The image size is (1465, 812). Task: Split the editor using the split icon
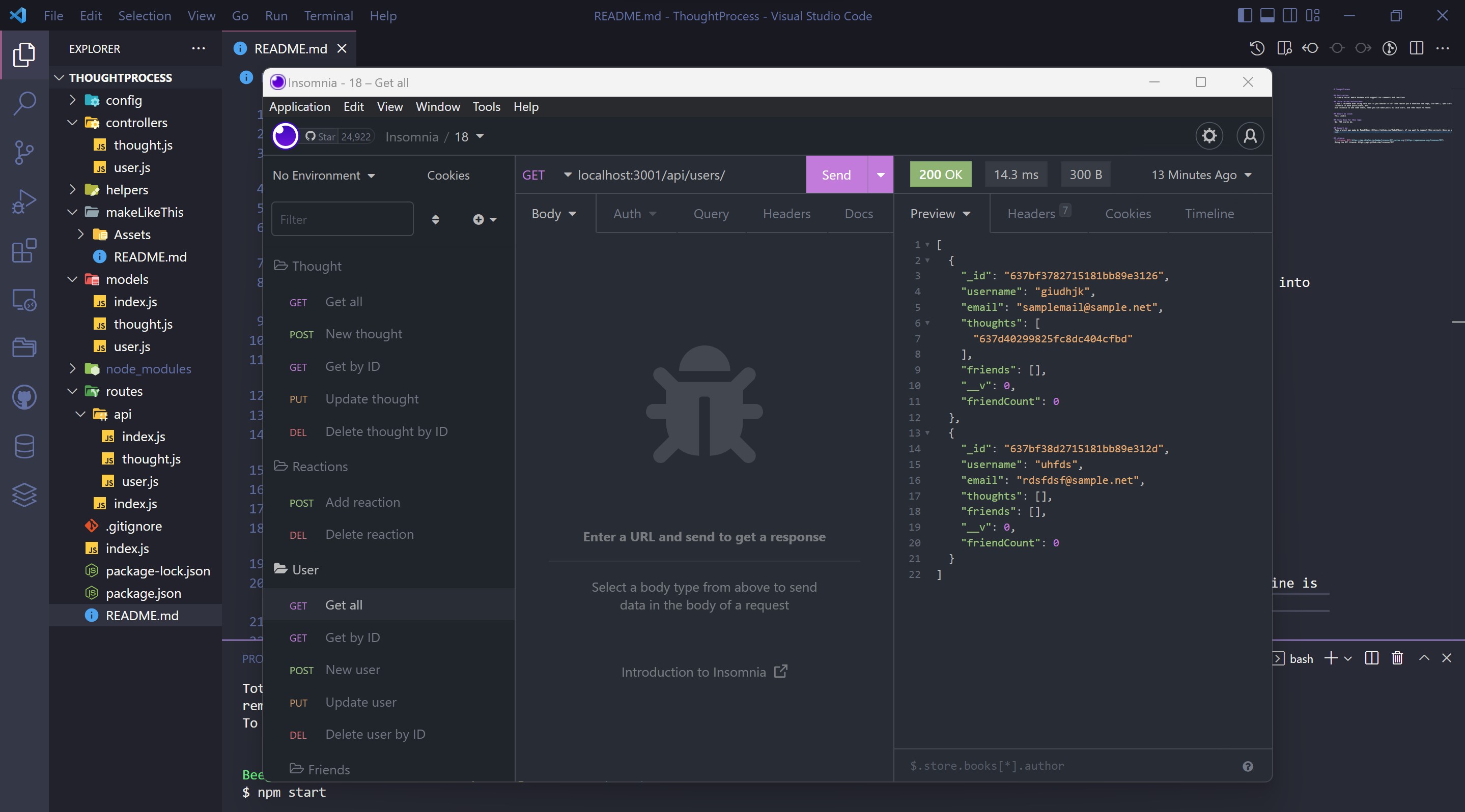coord(1416,49)
